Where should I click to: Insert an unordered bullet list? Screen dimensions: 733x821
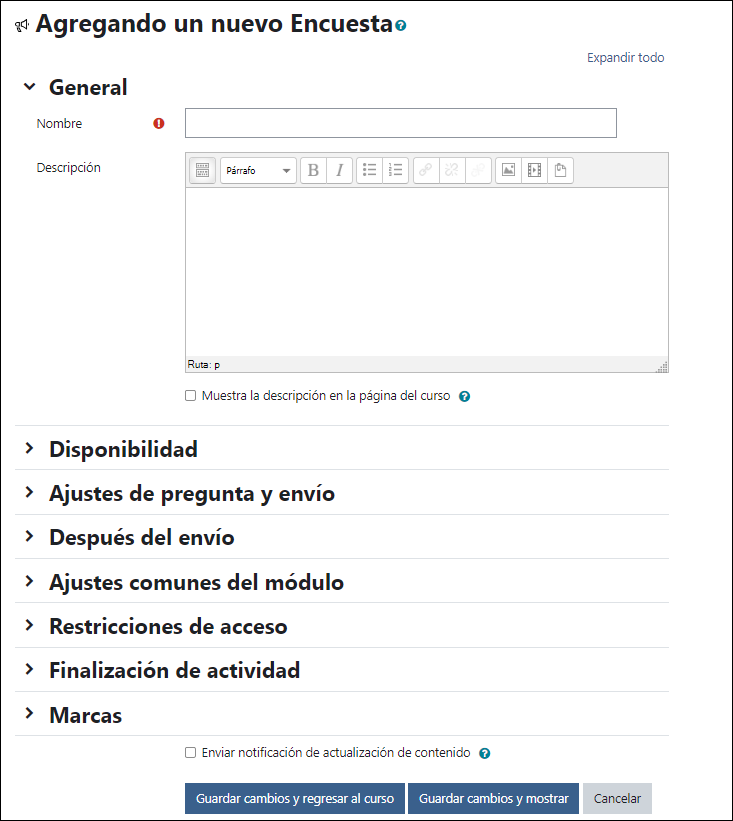[x=370, y=170]
